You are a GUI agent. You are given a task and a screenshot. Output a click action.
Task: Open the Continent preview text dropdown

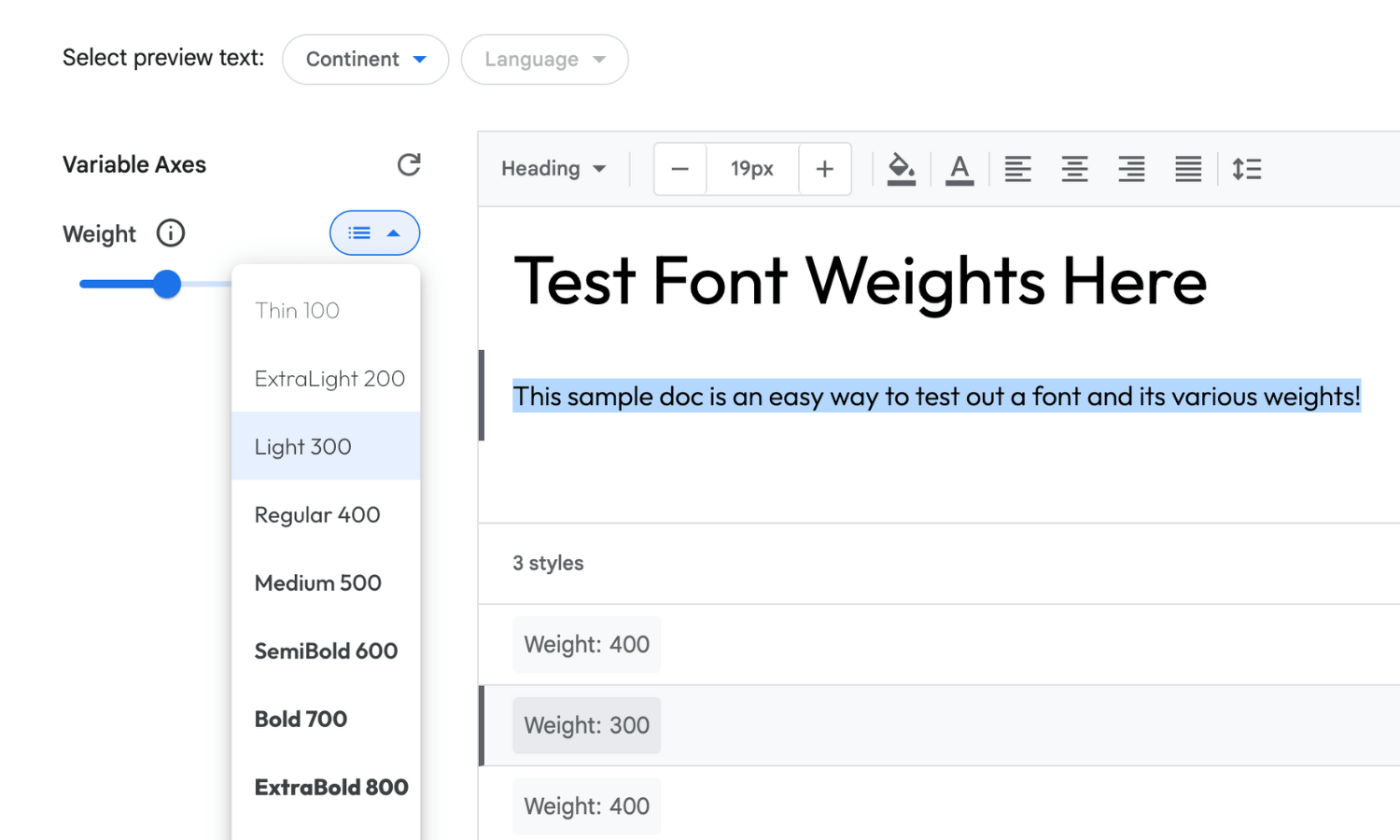coord(365,59)
